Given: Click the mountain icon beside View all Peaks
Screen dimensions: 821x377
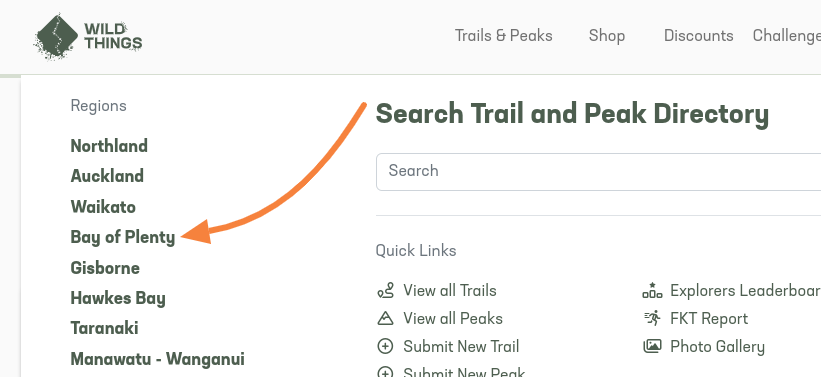Looking at the screenshot, I should point(385,318).
